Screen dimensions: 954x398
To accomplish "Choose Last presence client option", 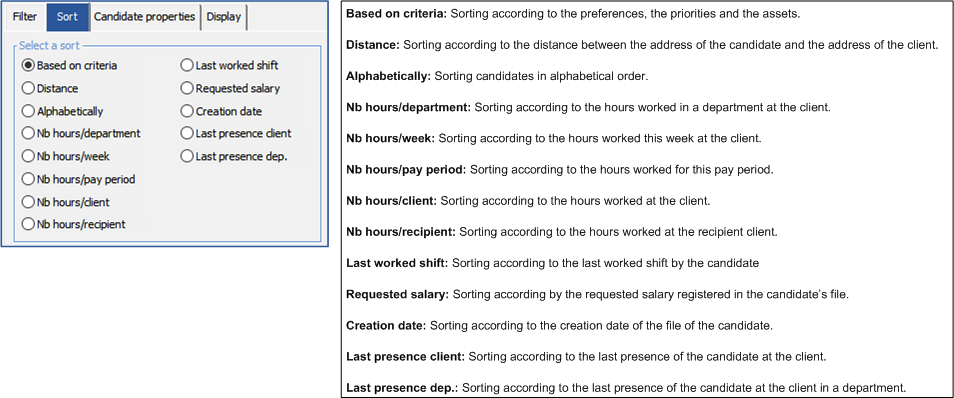I will point(236,133).
